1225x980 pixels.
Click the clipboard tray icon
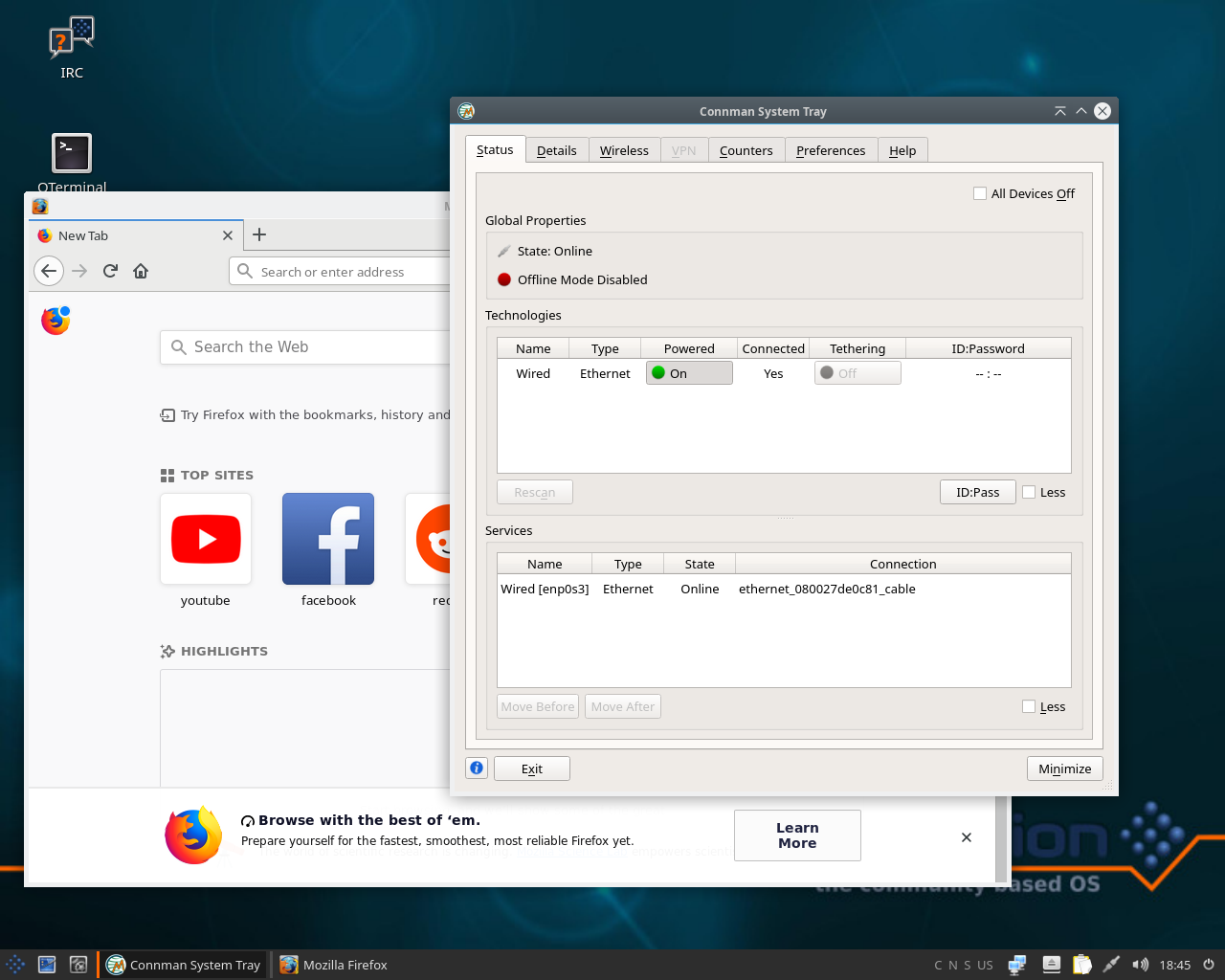1082,965
